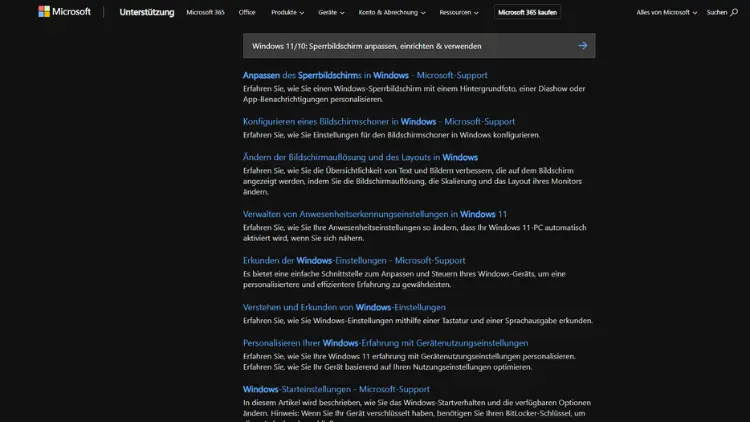Click description mentioning BitLocker-Schlüssel
The height and width of the screenshot is (422, 750).
pos(417,411)
